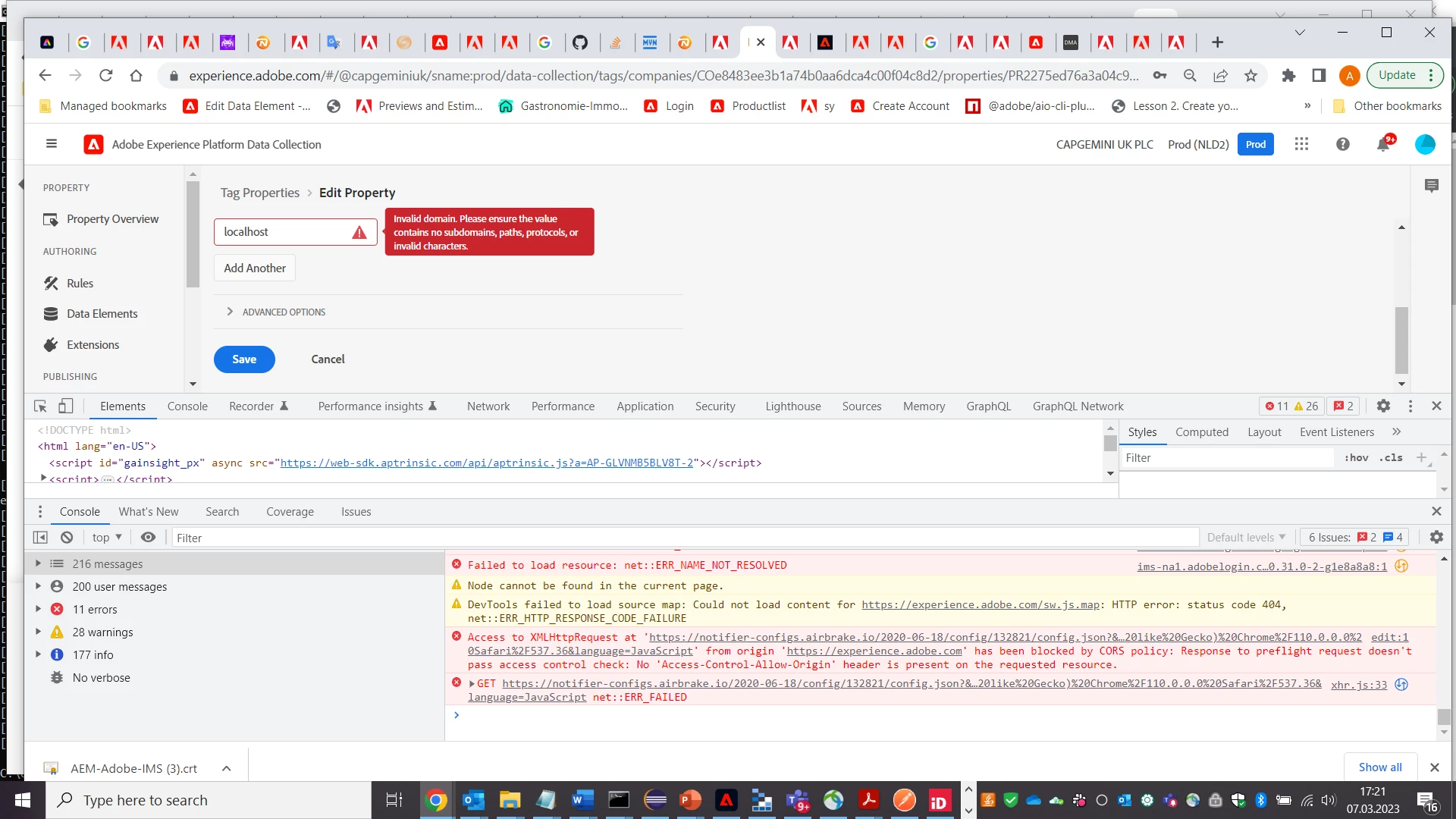1456x819 pixels.
Task: Open DevTools settings gear
Action: [x=1383, y=406]
